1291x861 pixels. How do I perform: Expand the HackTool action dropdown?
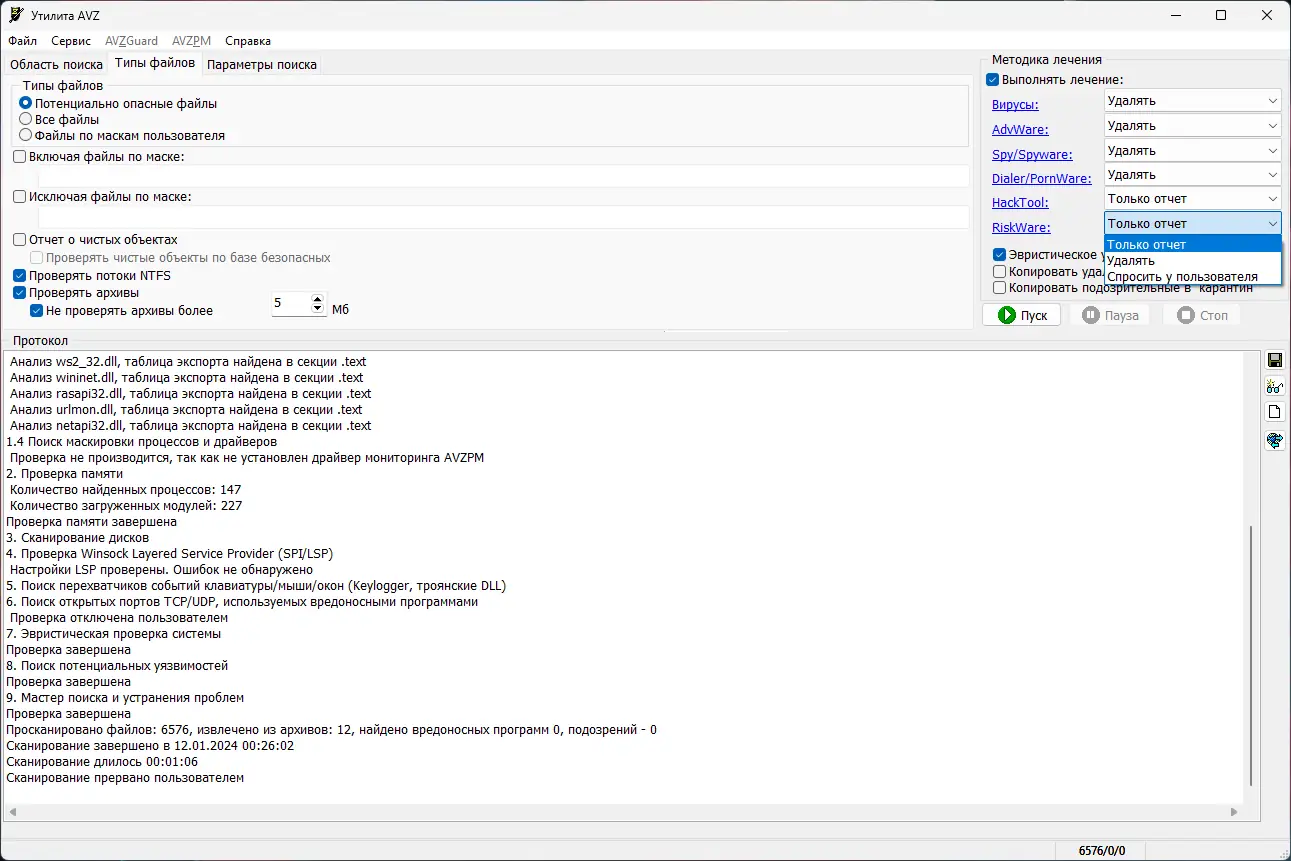(x=1193, y=199)
